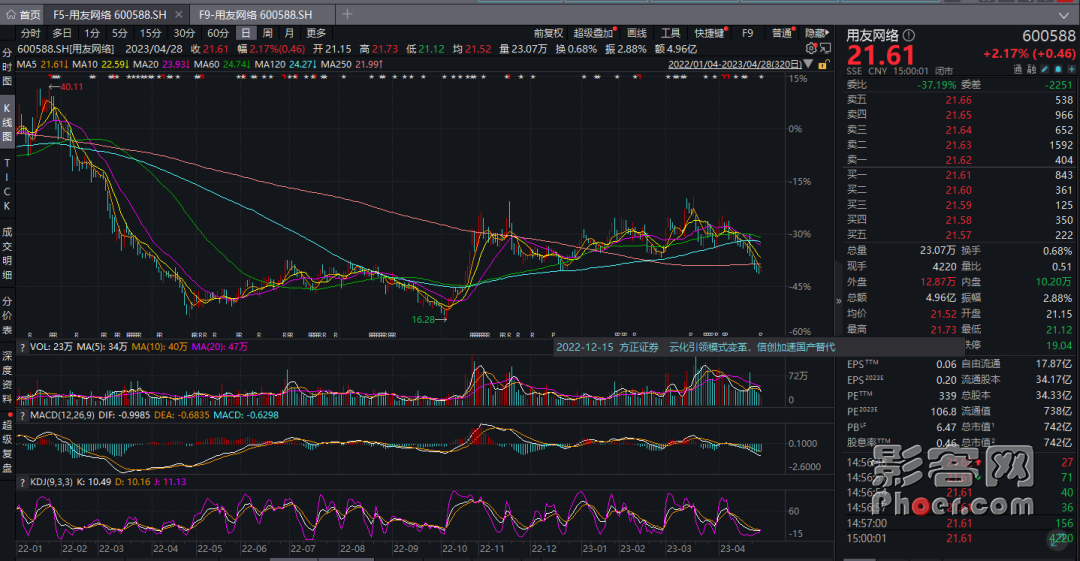
Task: Open 超级复盘 in the left sidebar
Action: (x=7, y=445)
